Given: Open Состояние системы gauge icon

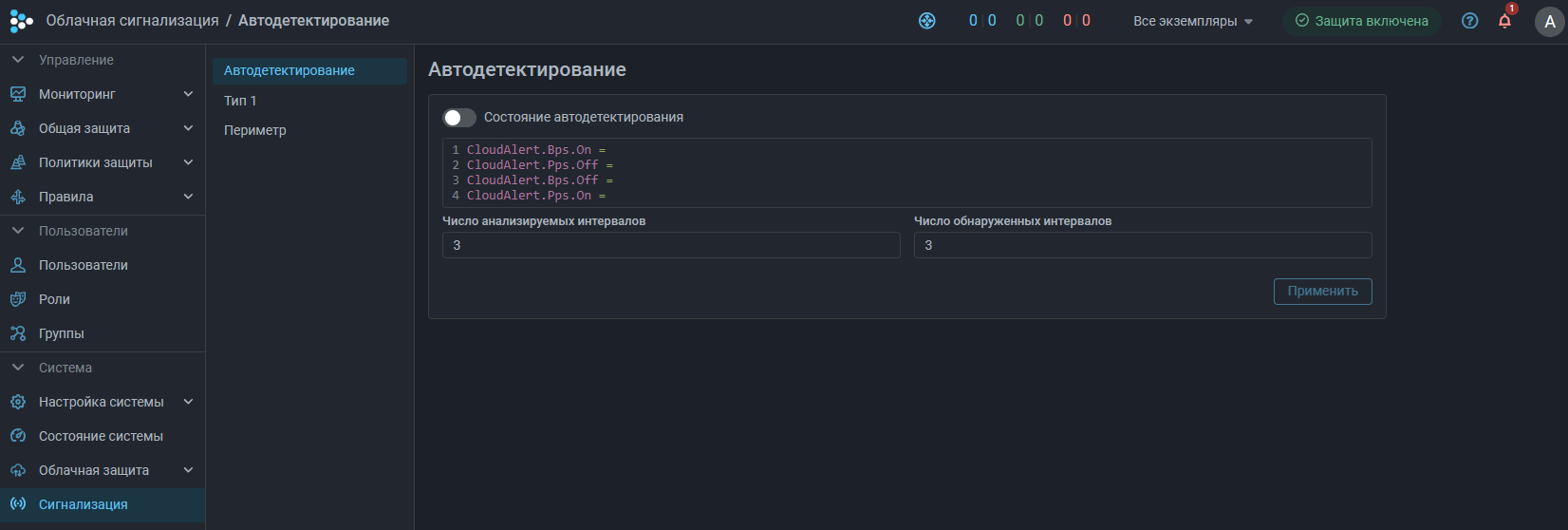Looking at the screenshot, I should tap(18, 436).
